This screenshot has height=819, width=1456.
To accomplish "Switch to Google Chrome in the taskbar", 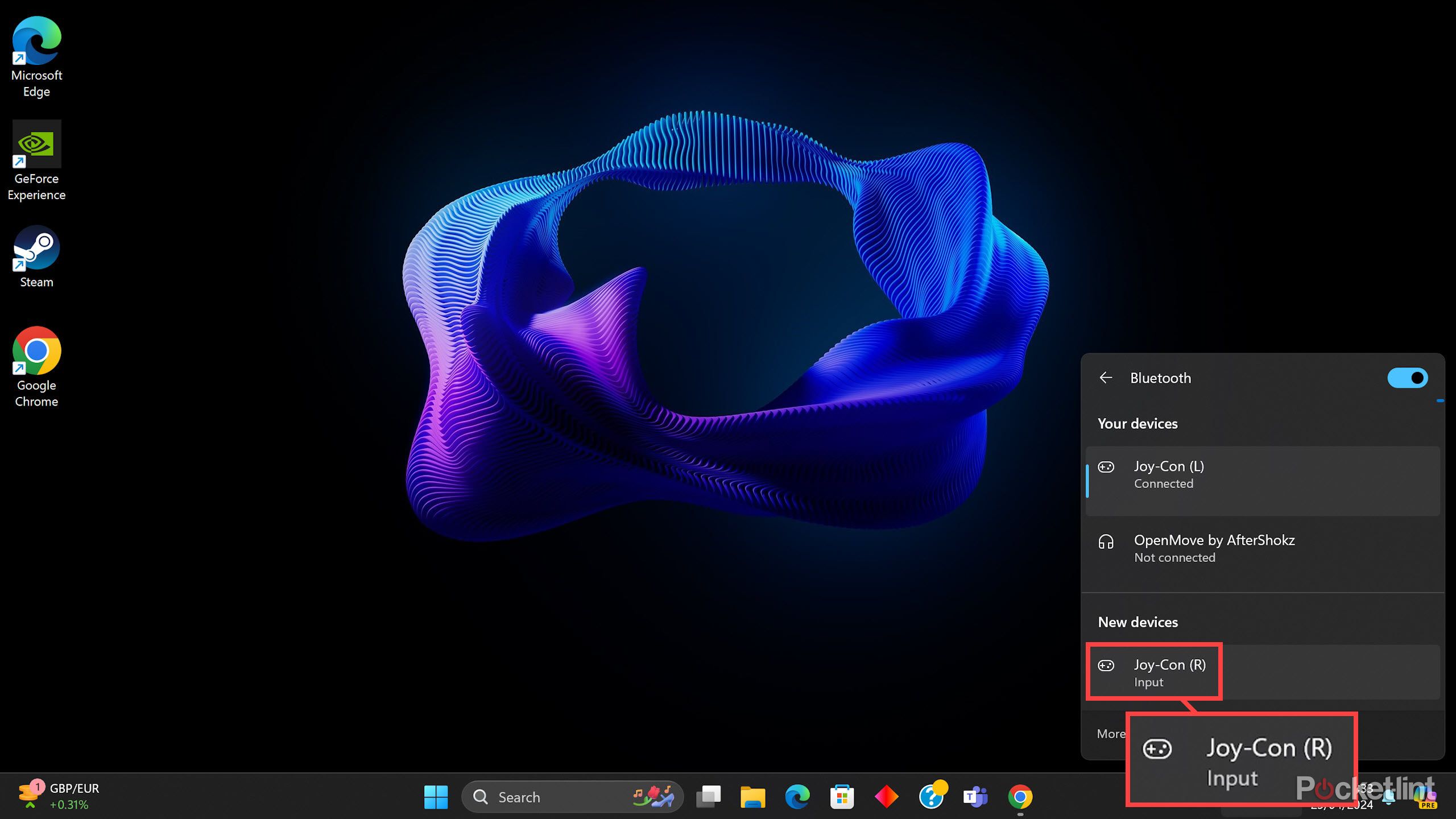I will pyautogui.click(x=1020, y=797).
